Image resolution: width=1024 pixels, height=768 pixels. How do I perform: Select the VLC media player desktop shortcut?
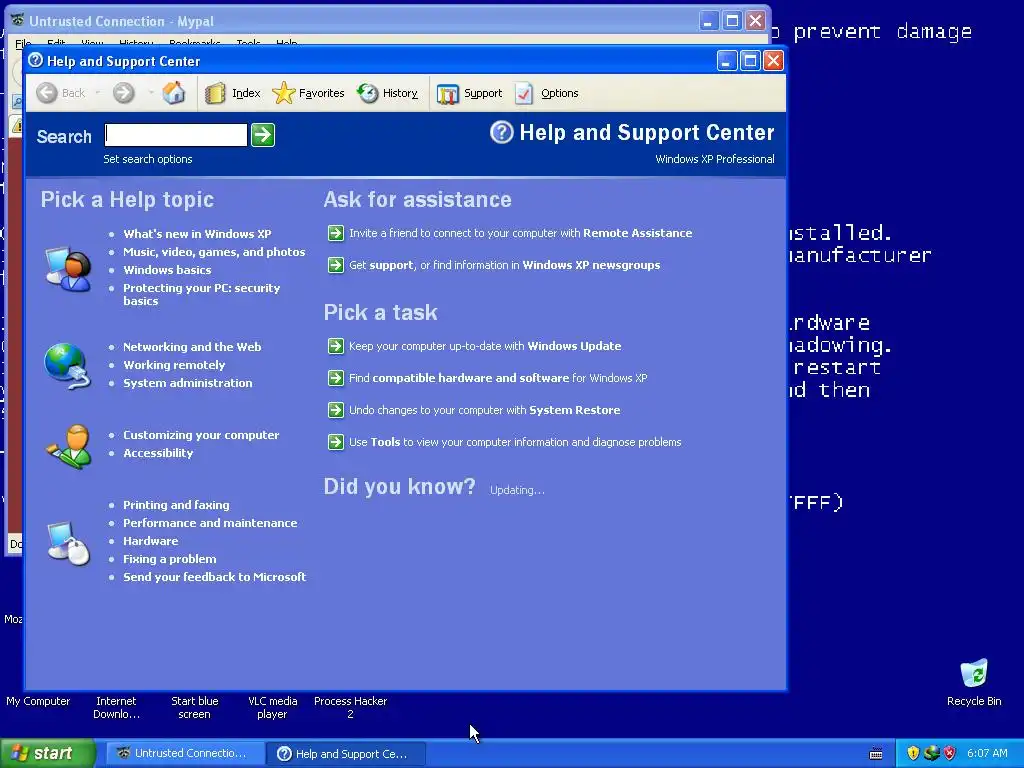(272, 707)
